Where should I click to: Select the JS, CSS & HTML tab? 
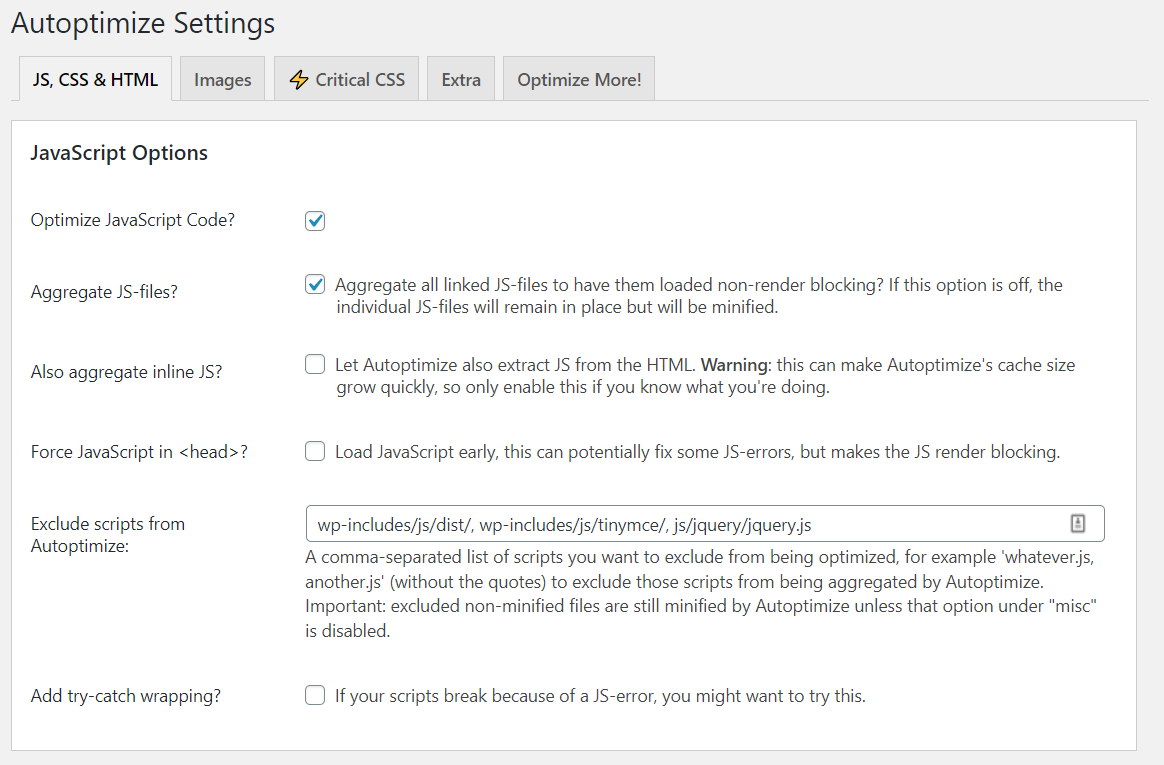(95, 80)
